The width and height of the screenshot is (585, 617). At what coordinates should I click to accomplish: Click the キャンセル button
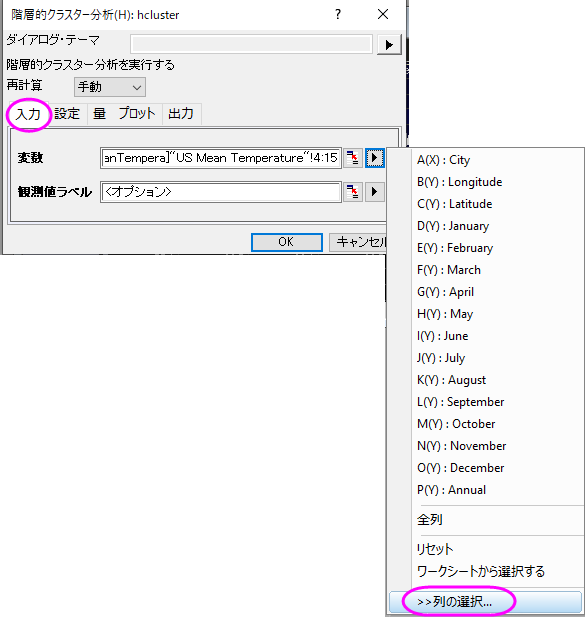tap(359, 242)
